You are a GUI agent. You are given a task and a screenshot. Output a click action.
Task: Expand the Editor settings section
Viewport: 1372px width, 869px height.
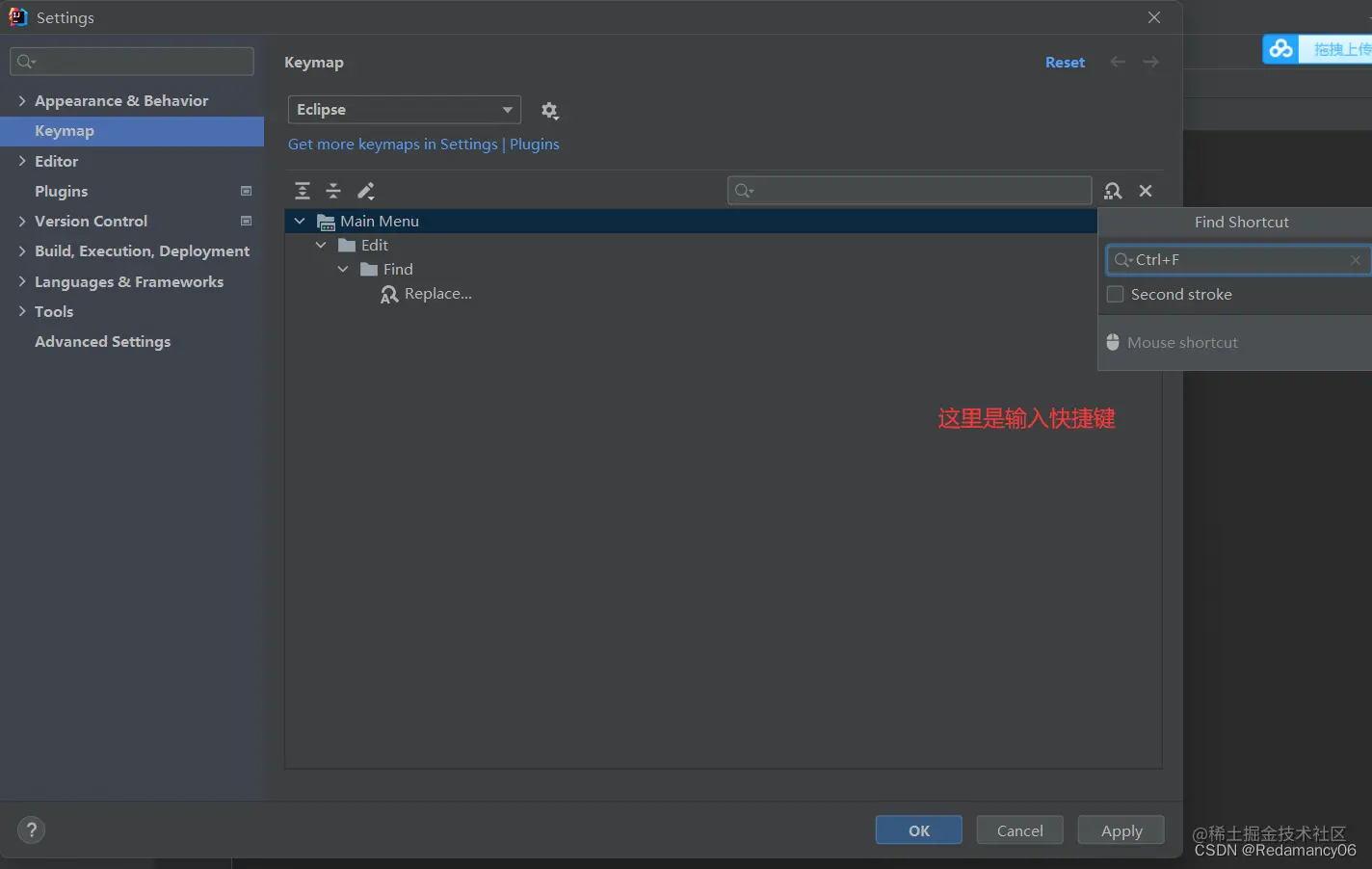[x=22, y=161]
